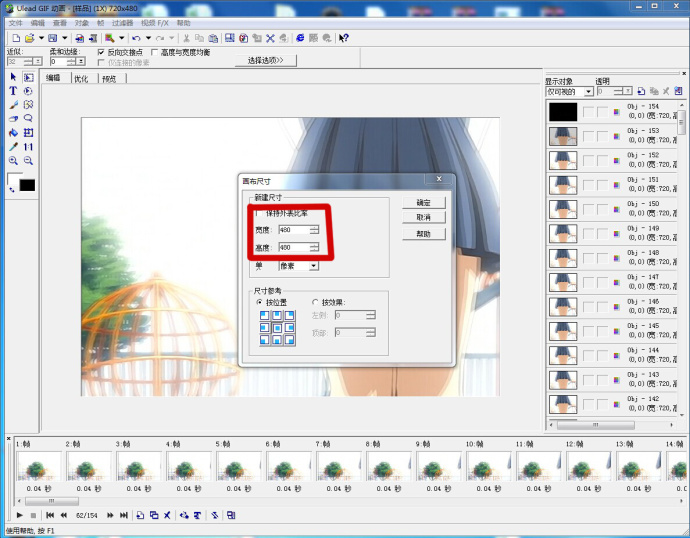Open the dropdown beside the color wizard icon
Screen dimensions: 690x538
tap(121, 38)
